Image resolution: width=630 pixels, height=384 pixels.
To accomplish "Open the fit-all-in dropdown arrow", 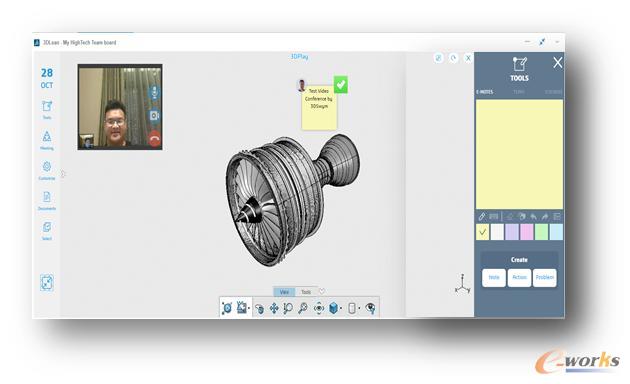I will [x=249, y=308].
